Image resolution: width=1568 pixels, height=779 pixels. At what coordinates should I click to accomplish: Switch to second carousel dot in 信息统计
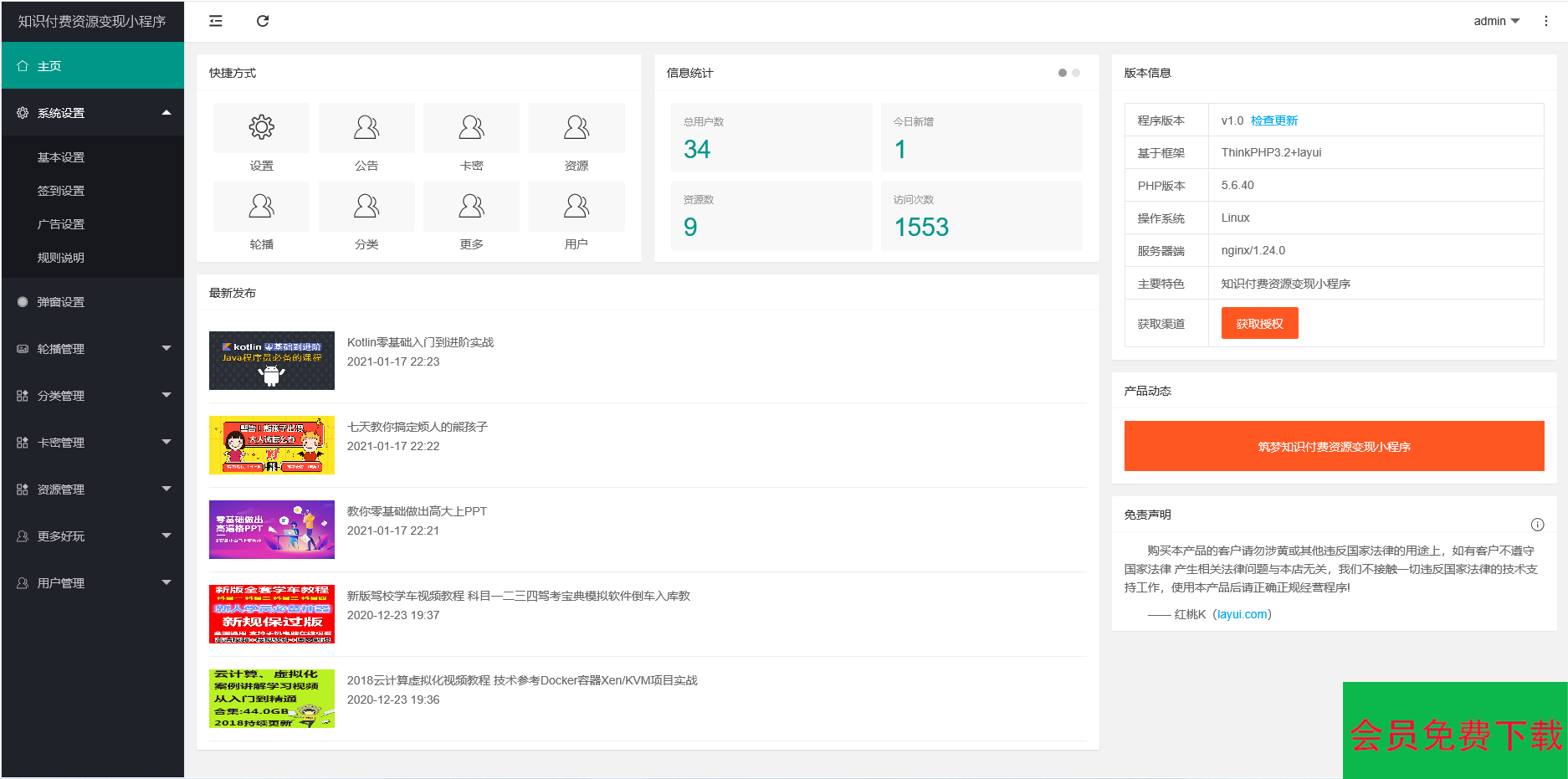pyautogui.click(x=1076, y=73)
